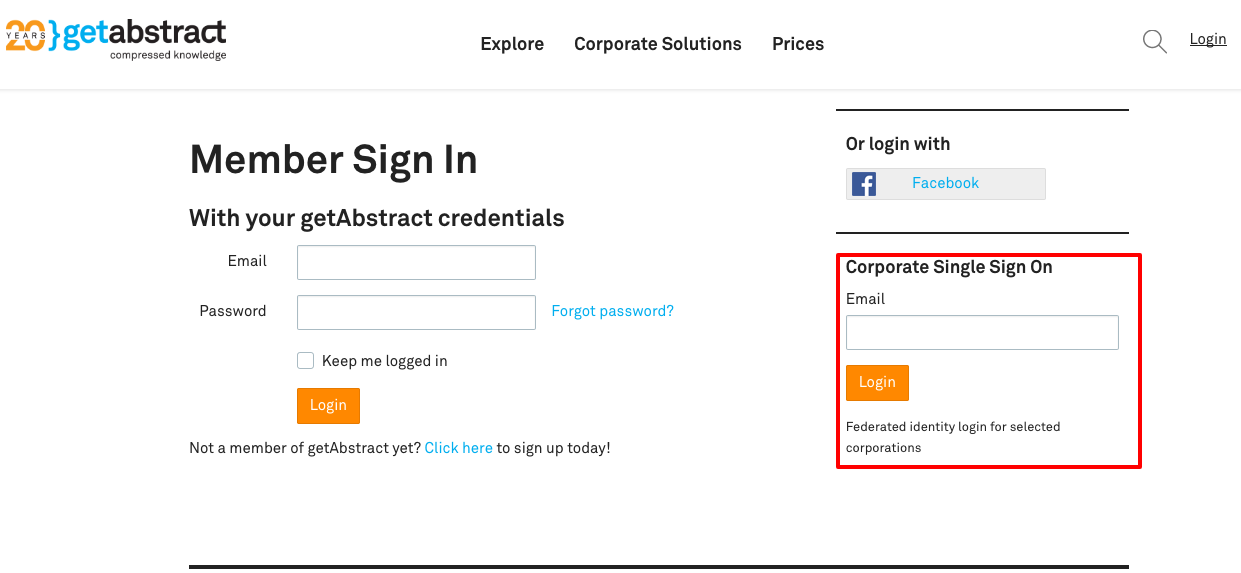Image resolution: width=1241 pixels, height=573 pixels.
Task: Choose the Facebook text to log in
Action: [x=945, y=183]
